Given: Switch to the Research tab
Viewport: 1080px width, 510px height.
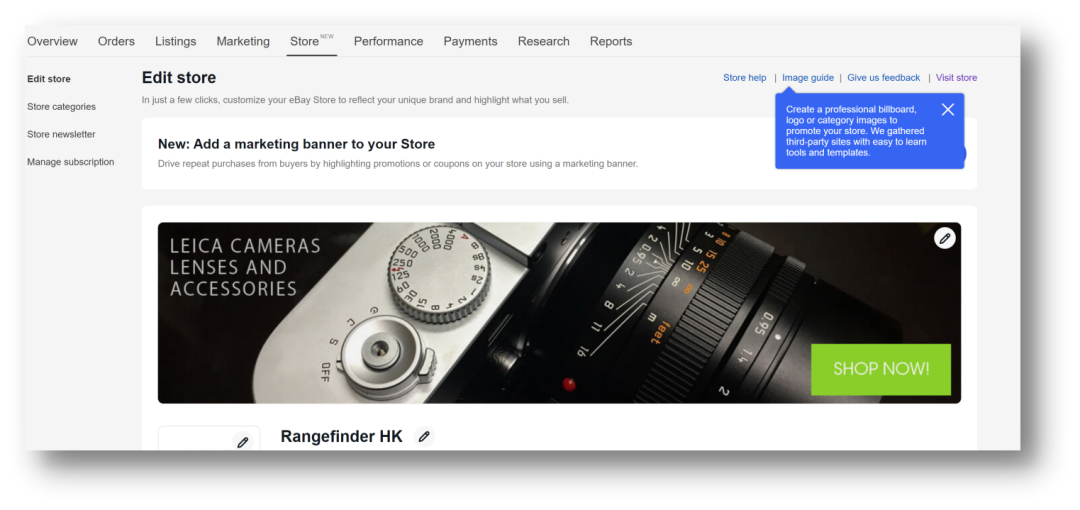Looking at the screenshot, I should [x=543, y=42].
